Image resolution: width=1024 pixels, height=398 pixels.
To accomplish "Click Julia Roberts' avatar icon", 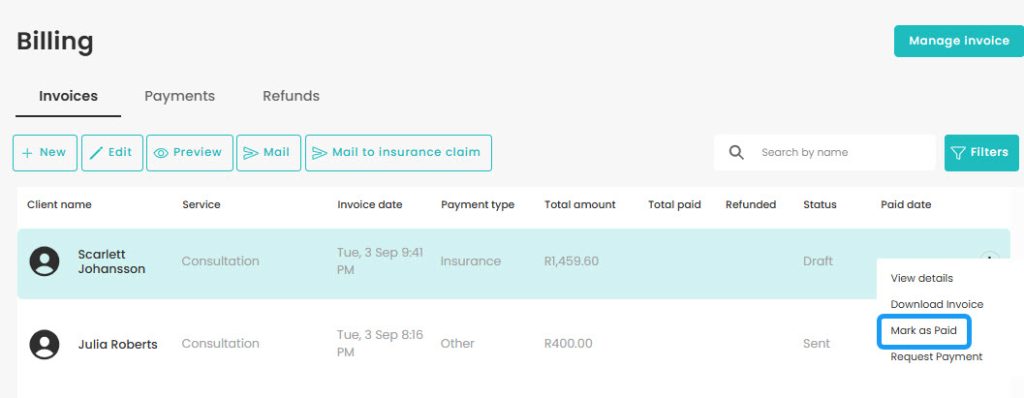I will [44, 344].
